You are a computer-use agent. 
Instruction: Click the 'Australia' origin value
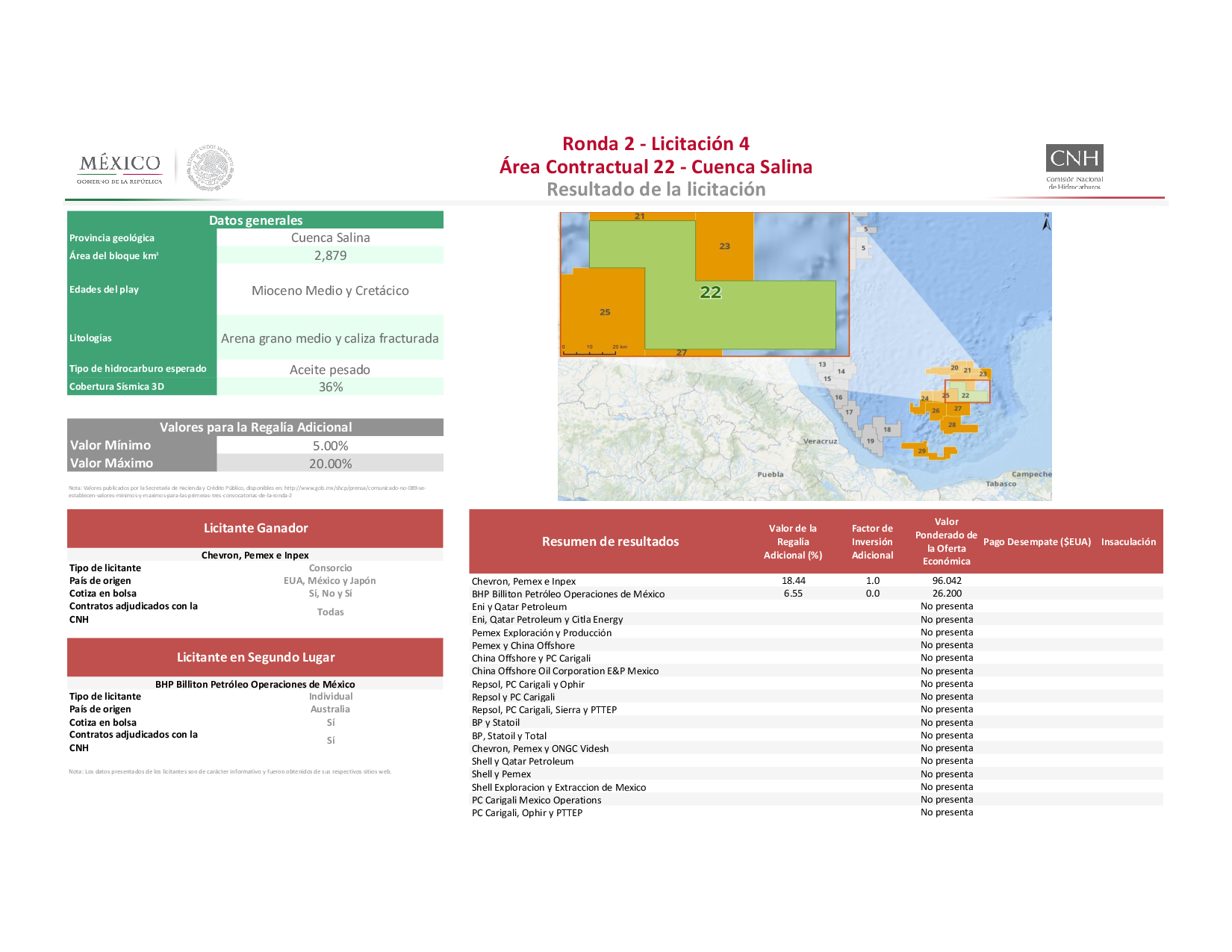click(x=330, y=709)
